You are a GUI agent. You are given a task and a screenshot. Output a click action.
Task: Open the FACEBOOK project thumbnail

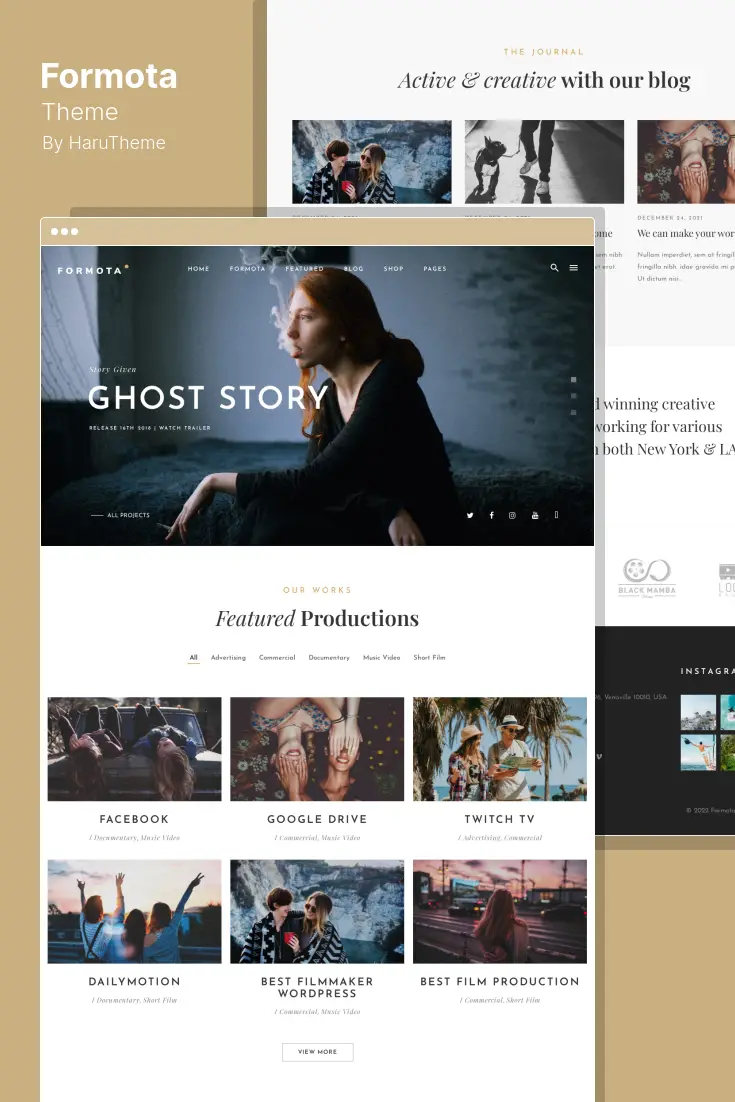pyautogui.click(x=134, y=748)
